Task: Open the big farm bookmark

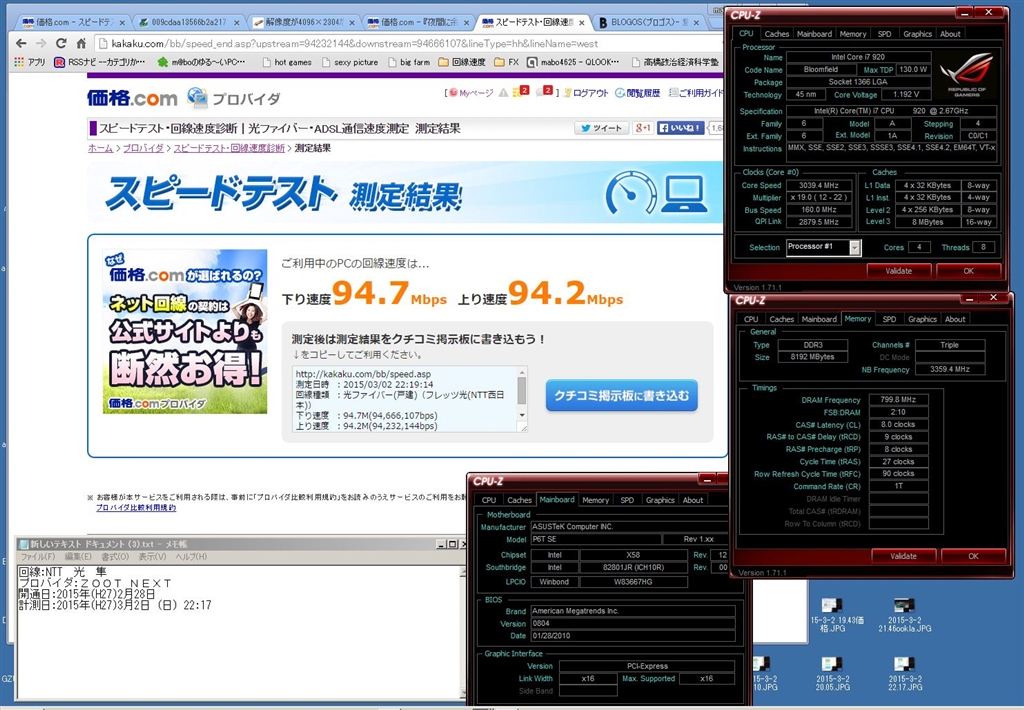Action: click(409, 62)
